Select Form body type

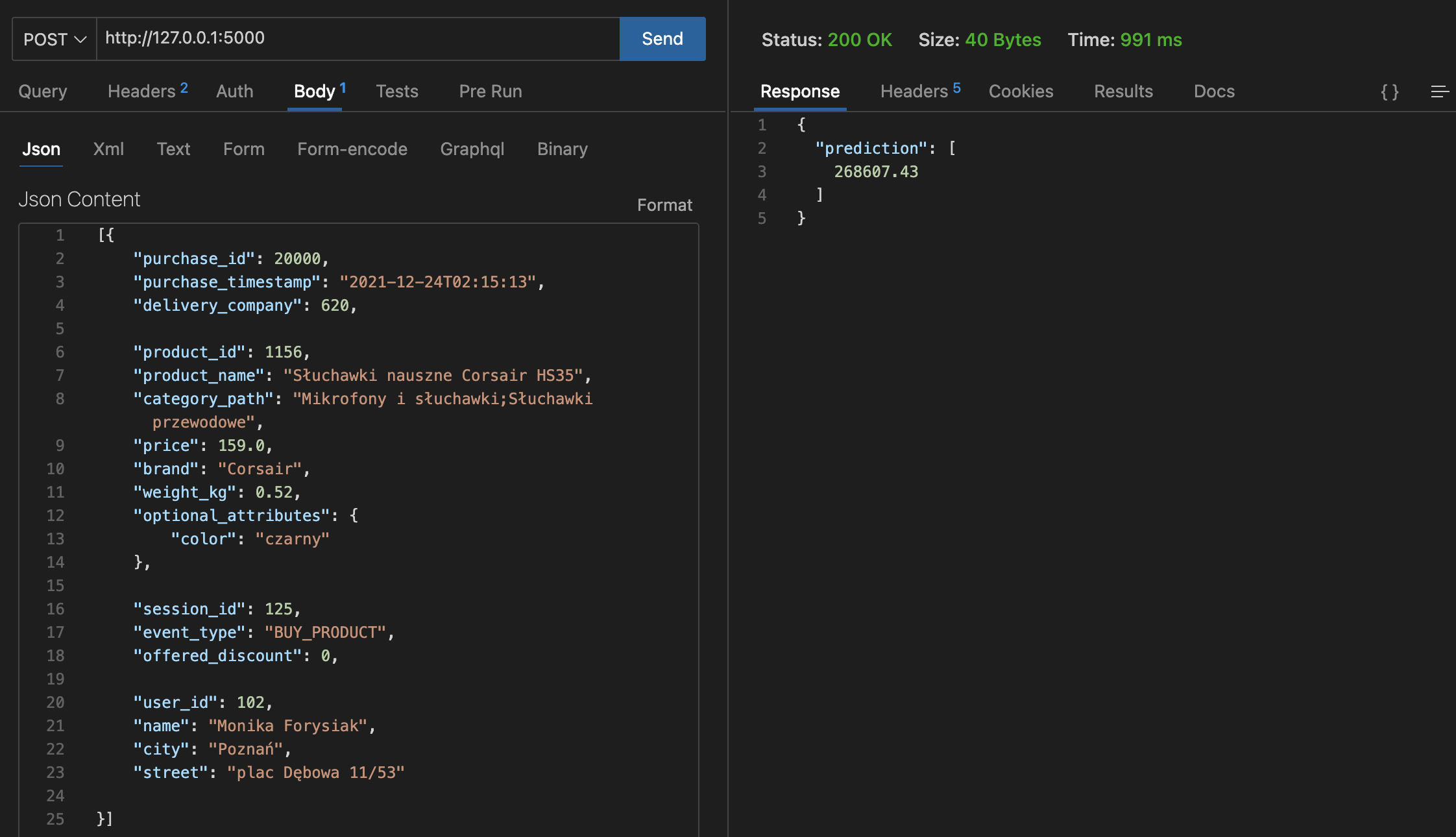pyautogui.click(x=244, y=149)
